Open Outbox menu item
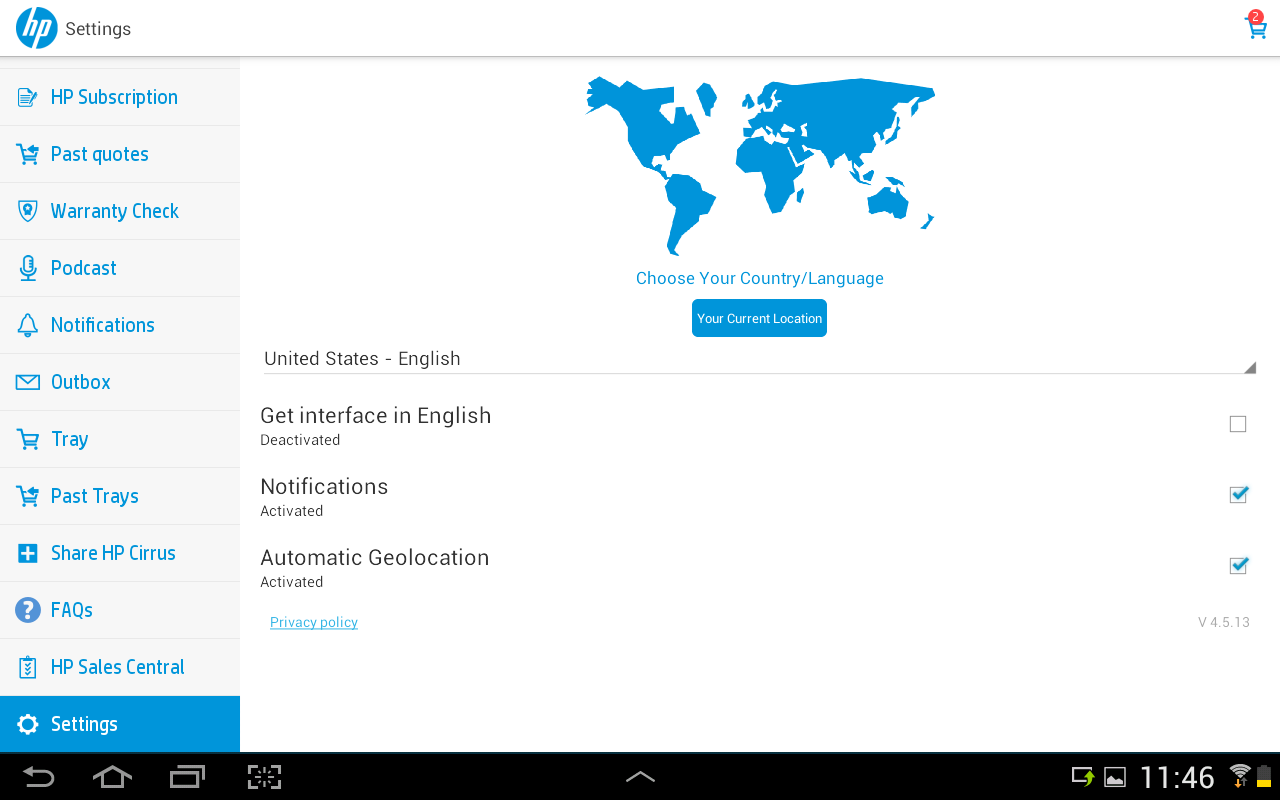This screenshot has height=800, width=1280. tap(120, 382)
